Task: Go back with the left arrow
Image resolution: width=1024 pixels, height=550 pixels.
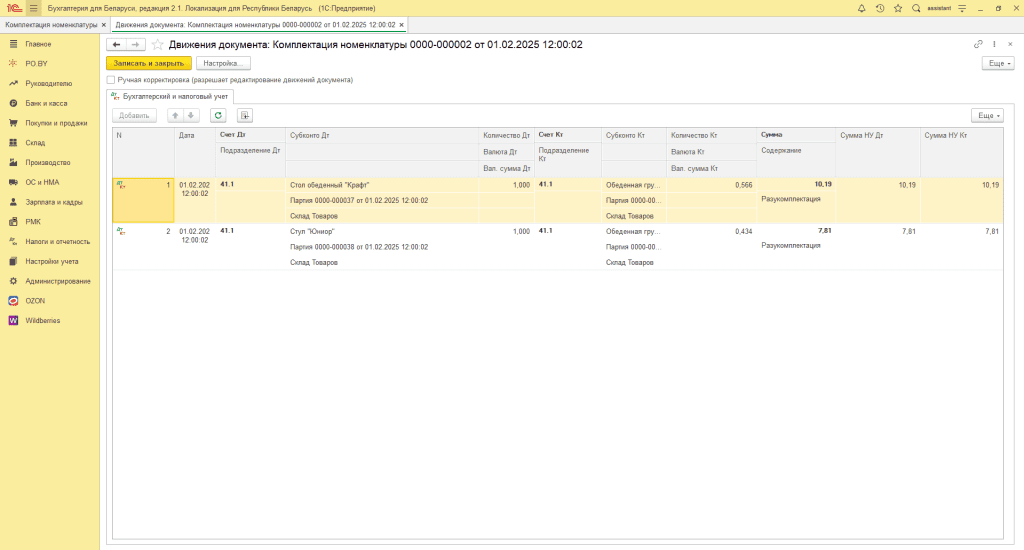Action: [x=116, y=44]
